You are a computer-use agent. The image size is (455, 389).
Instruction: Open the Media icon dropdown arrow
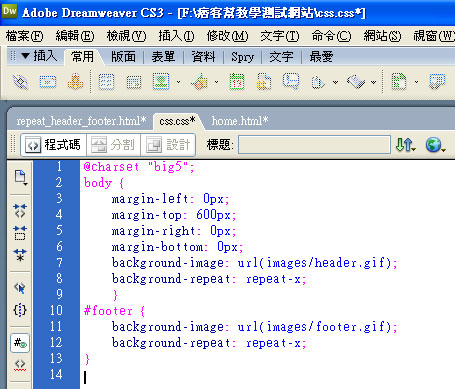click(216, 82)
